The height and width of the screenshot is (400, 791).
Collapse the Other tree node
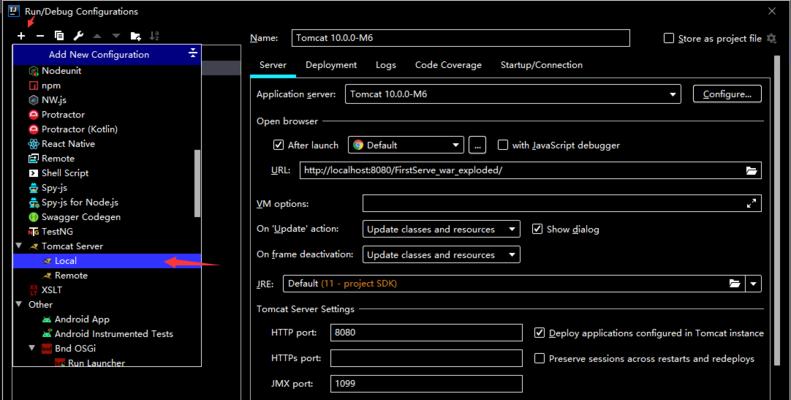click(x=19, y=305)
